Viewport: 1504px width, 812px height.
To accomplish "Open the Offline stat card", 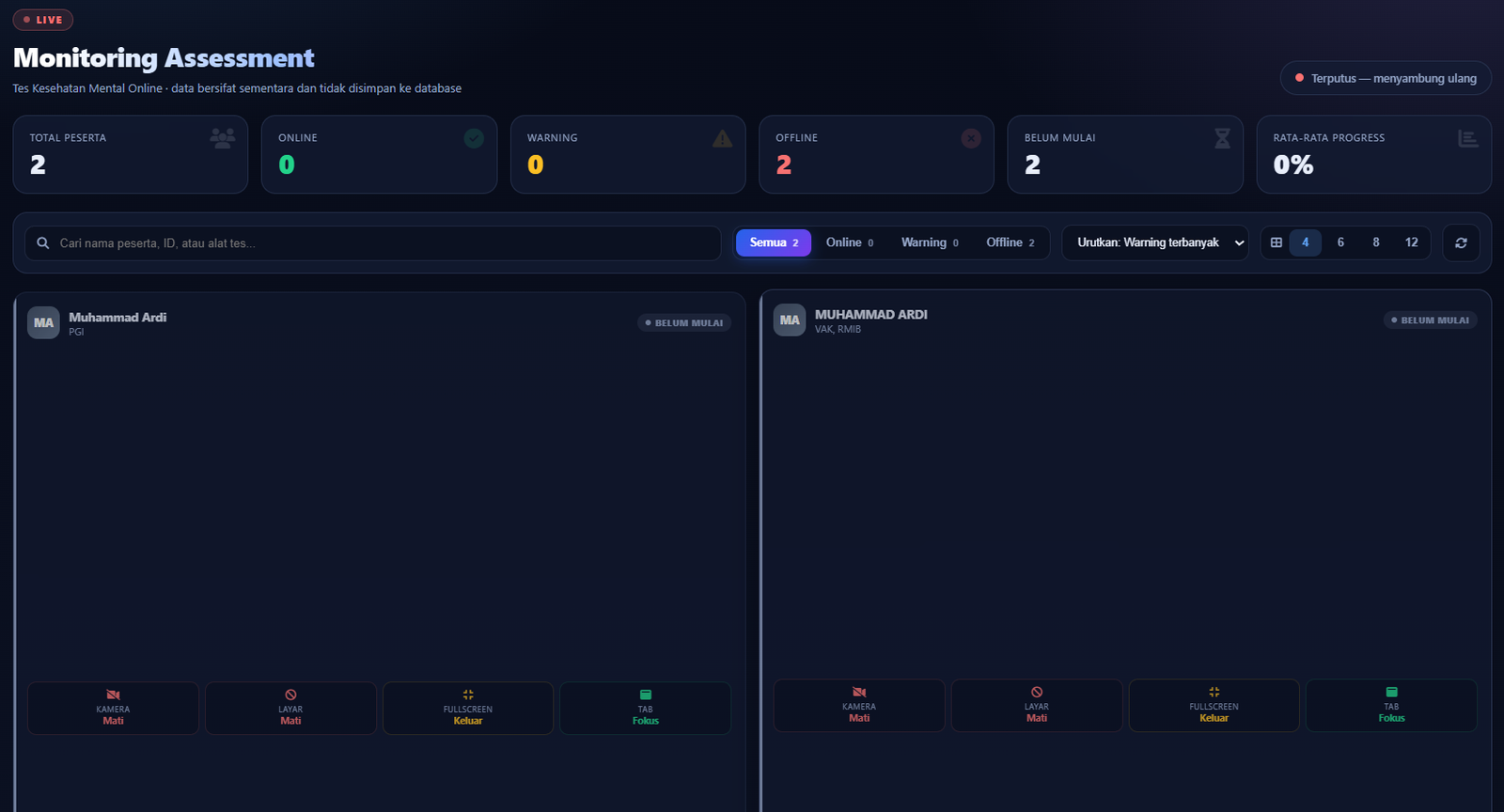I will (x=876, y=154).
